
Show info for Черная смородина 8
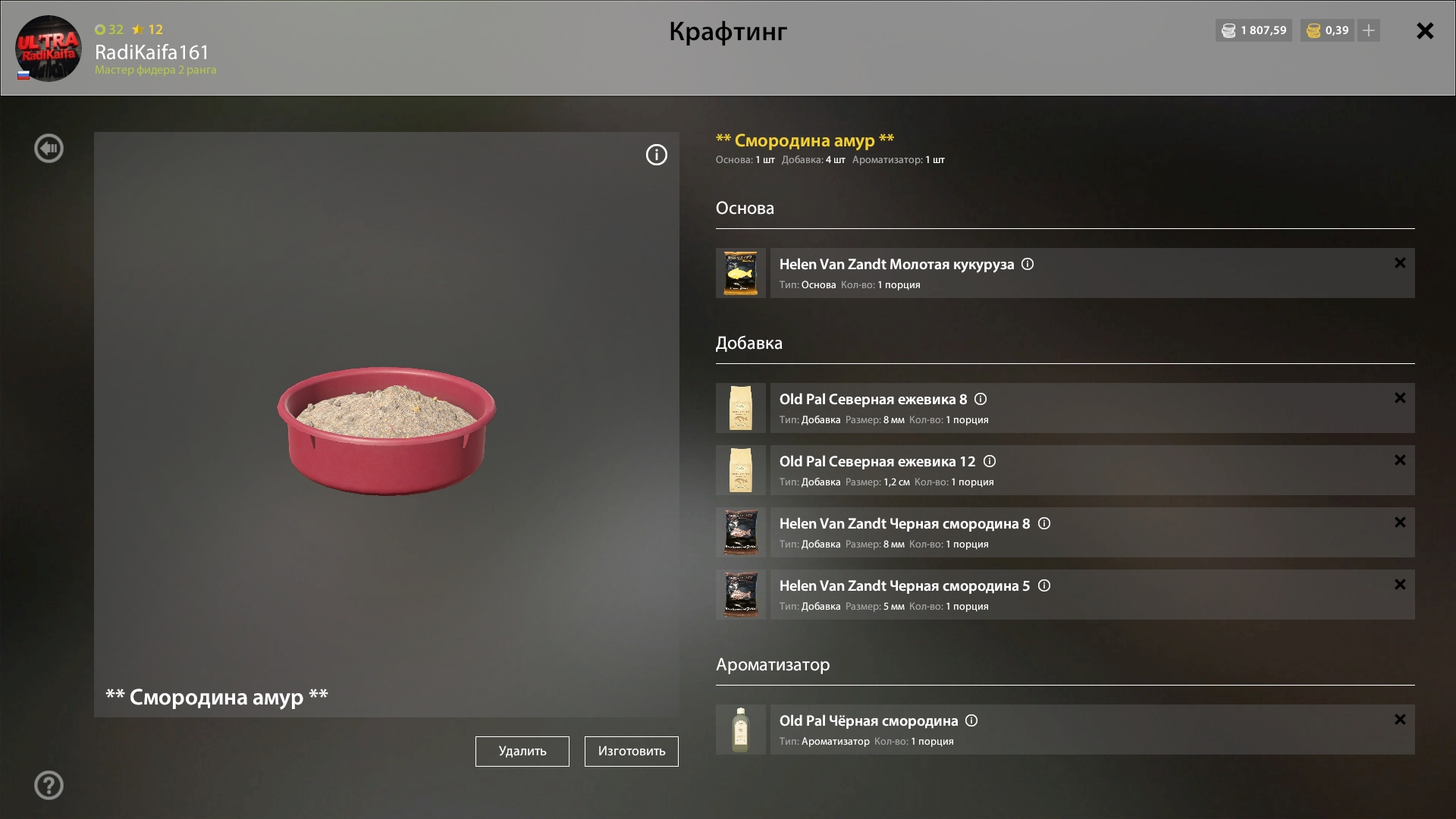1044,523
